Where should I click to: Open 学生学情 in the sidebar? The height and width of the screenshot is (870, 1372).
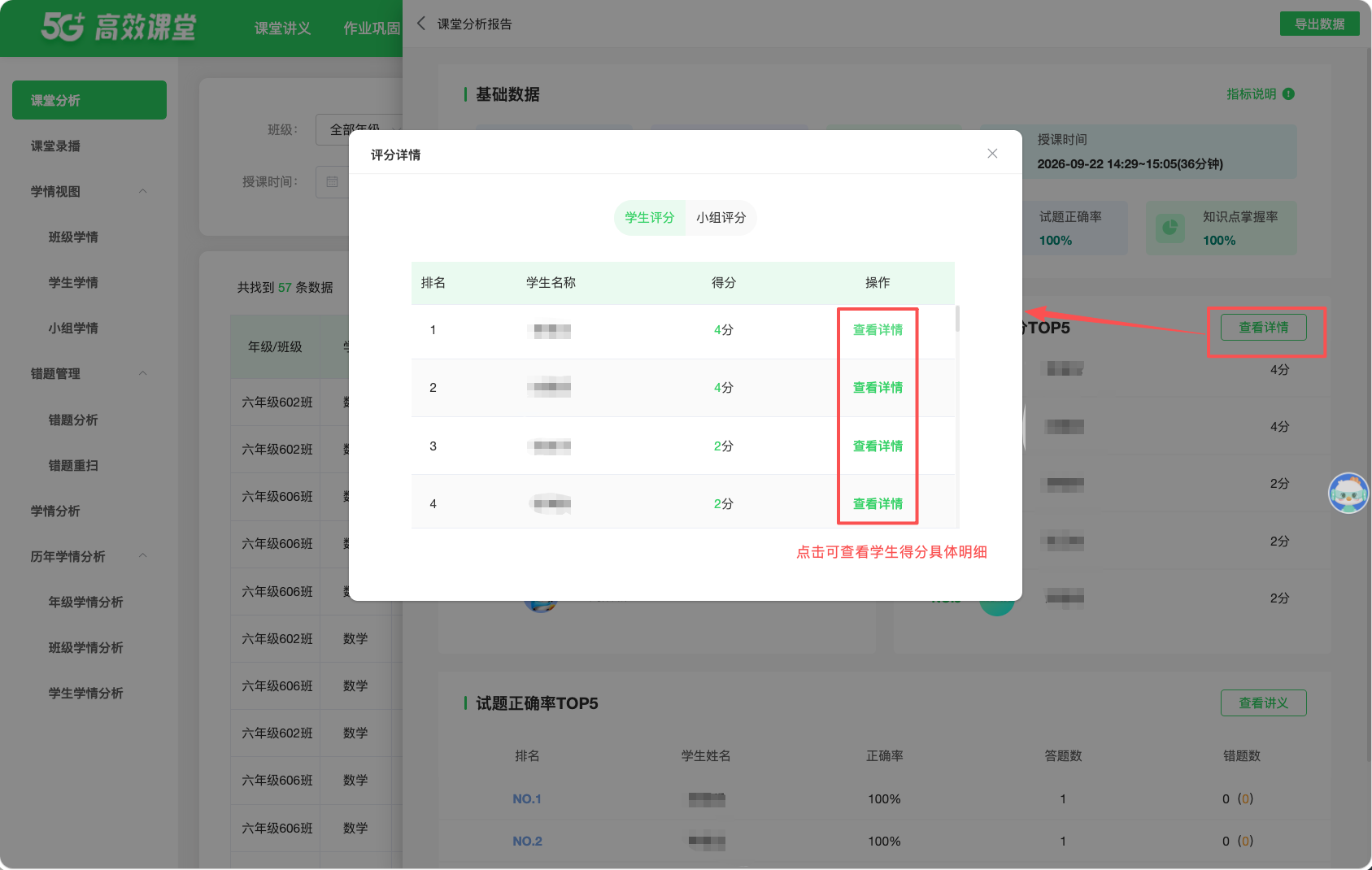point(73,283)
